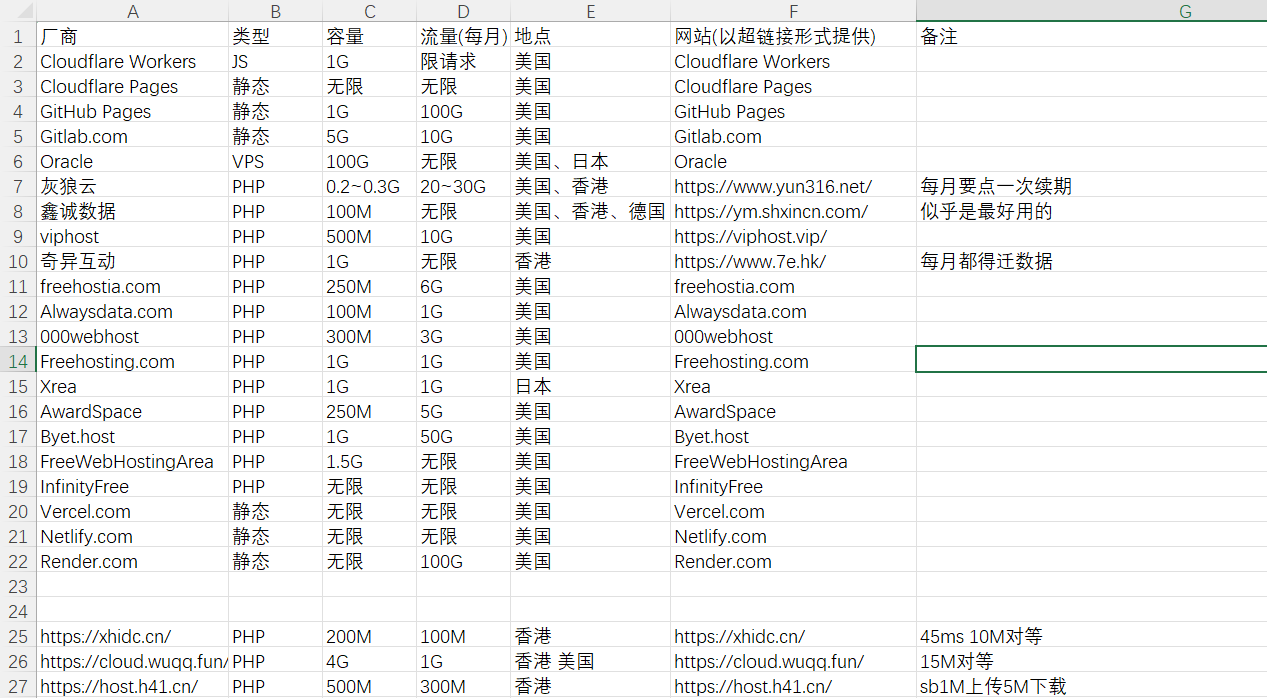The height and width of the screenshot is (698, 1267).
Task: Open link https://www.yun316.net/
Action: click(773, 186)
